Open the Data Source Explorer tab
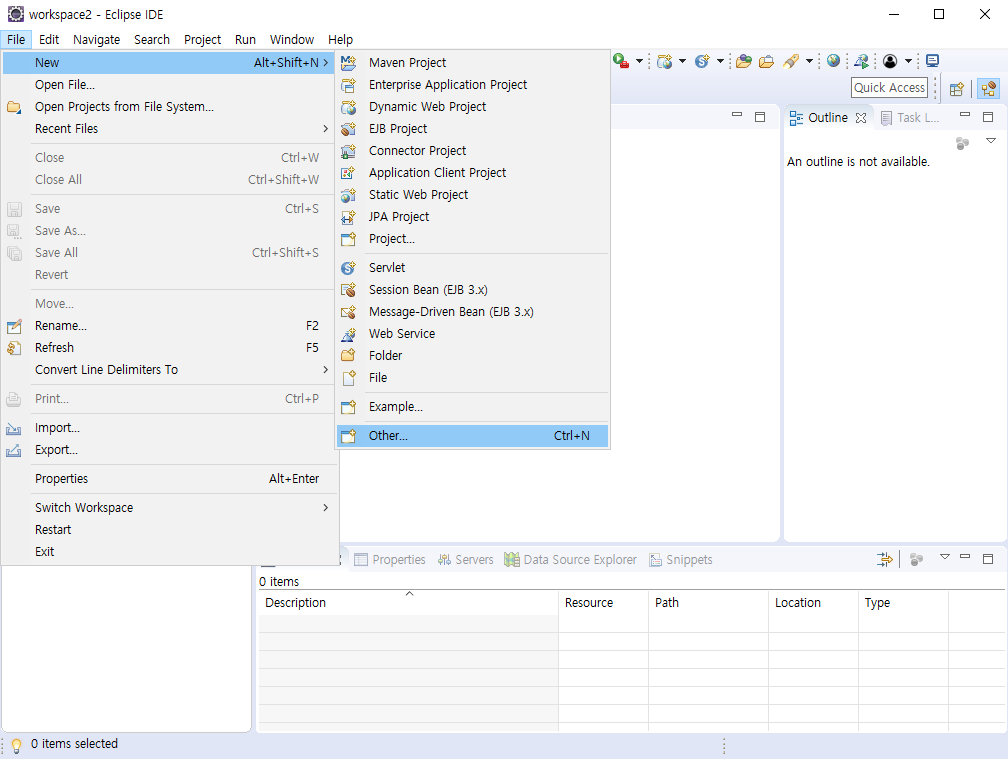 pos(571,560)
